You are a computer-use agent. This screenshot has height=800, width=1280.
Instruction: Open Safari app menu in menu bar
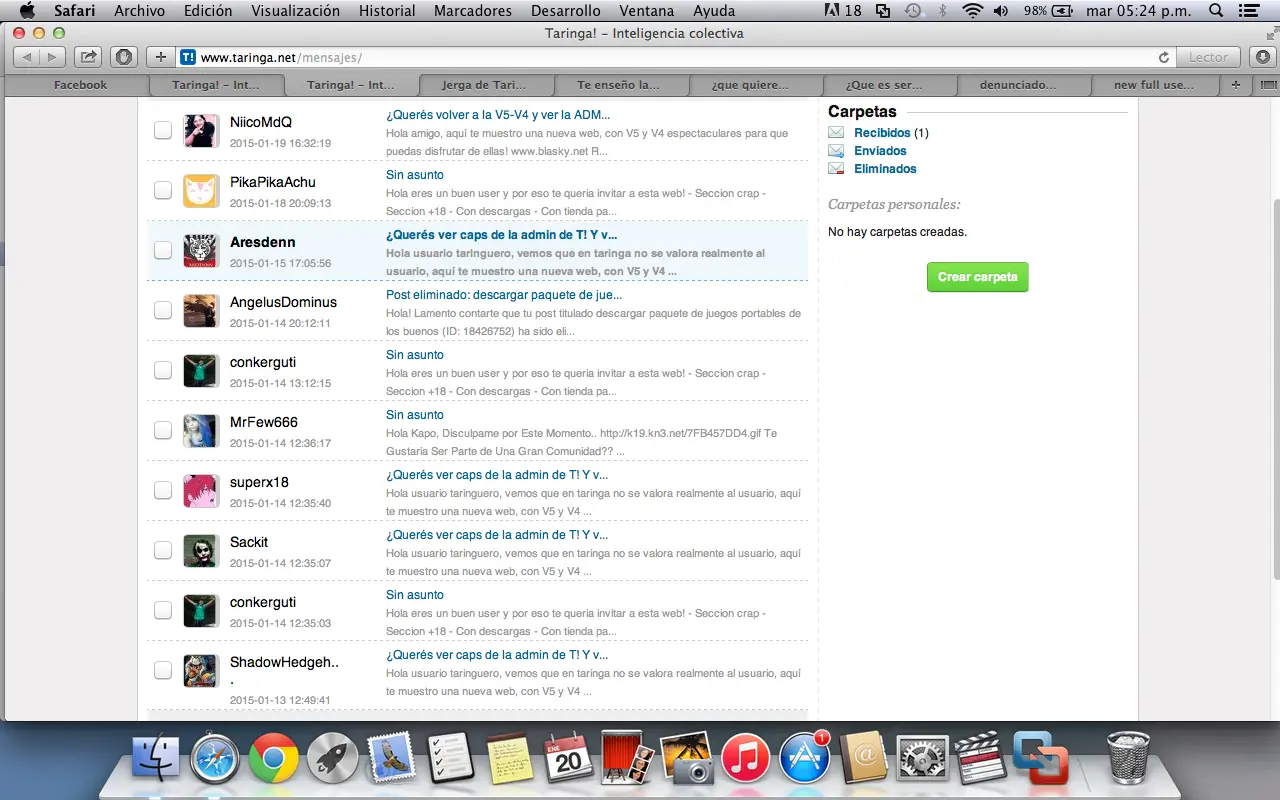coord(75,11)
